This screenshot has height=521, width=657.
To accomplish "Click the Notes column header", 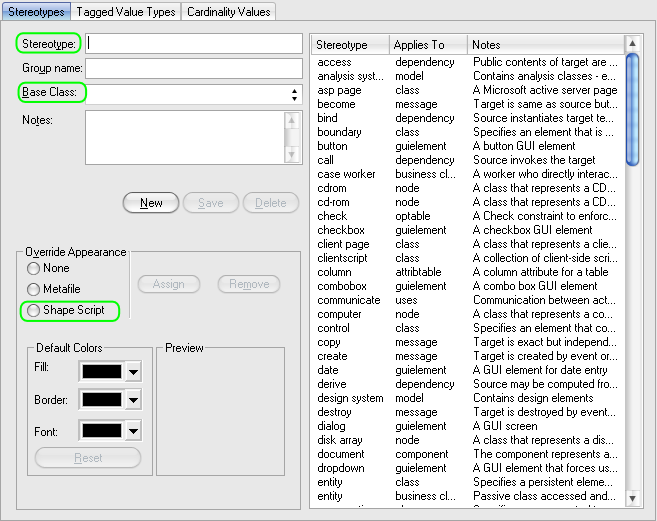I will click(545, 45).
